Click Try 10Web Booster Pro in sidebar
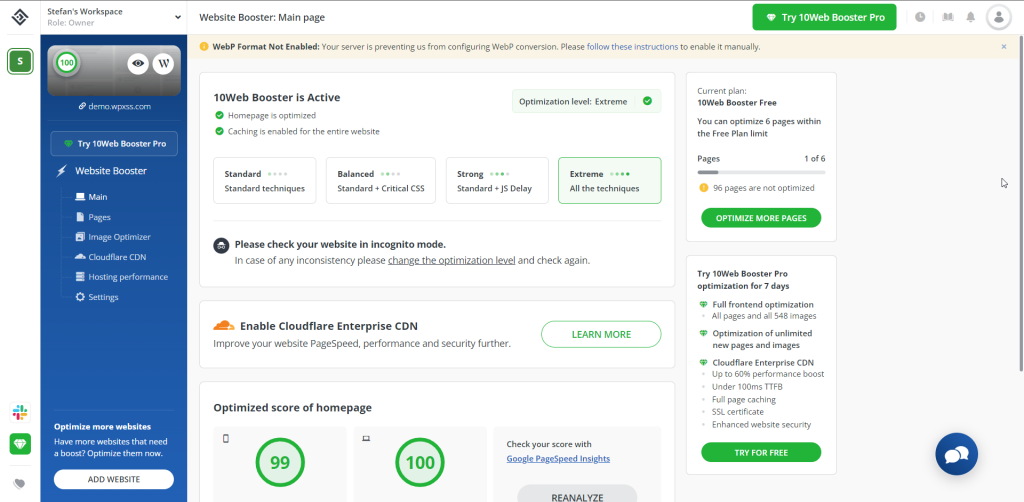The height and width of the screenshot is (502, 1024). tap(114, 144)
